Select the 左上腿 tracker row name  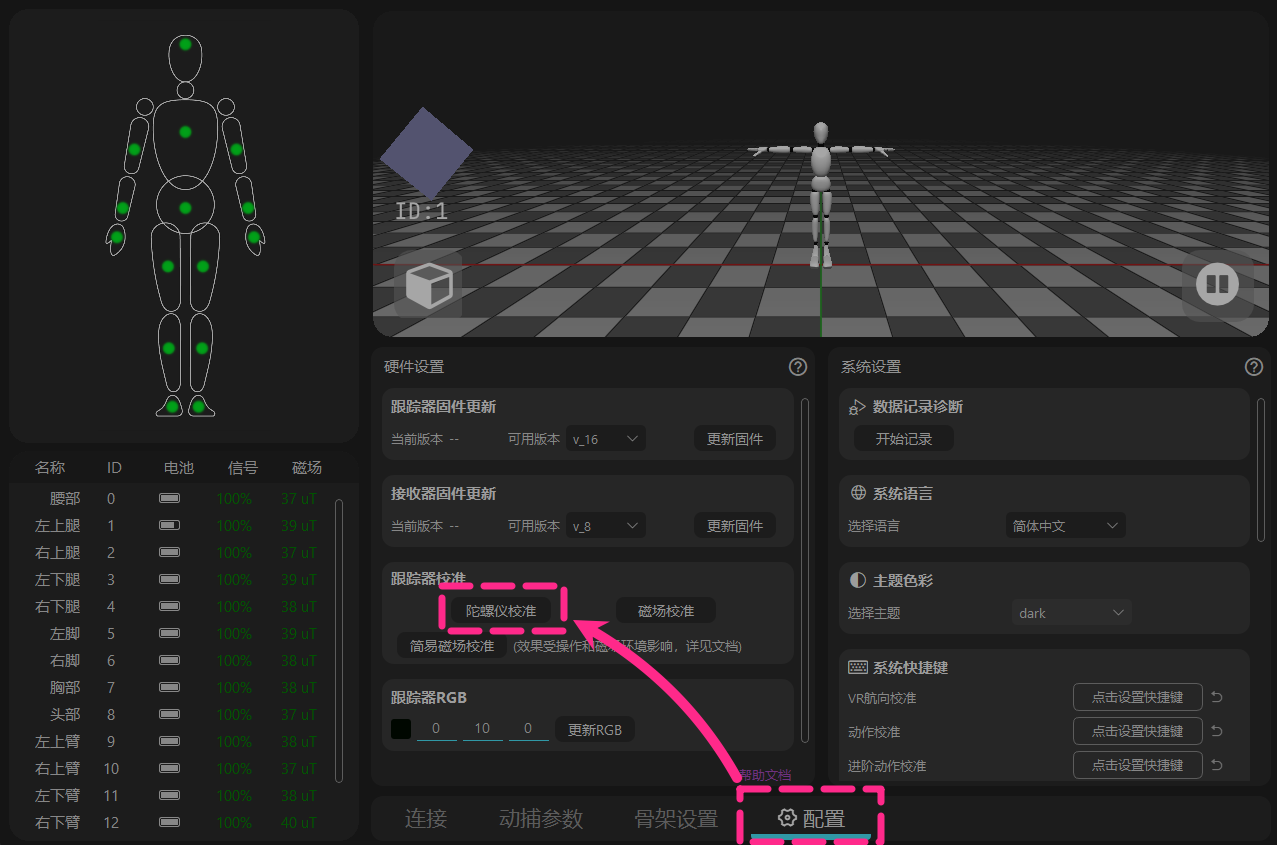pyautogui.click(x=58, y=525)
